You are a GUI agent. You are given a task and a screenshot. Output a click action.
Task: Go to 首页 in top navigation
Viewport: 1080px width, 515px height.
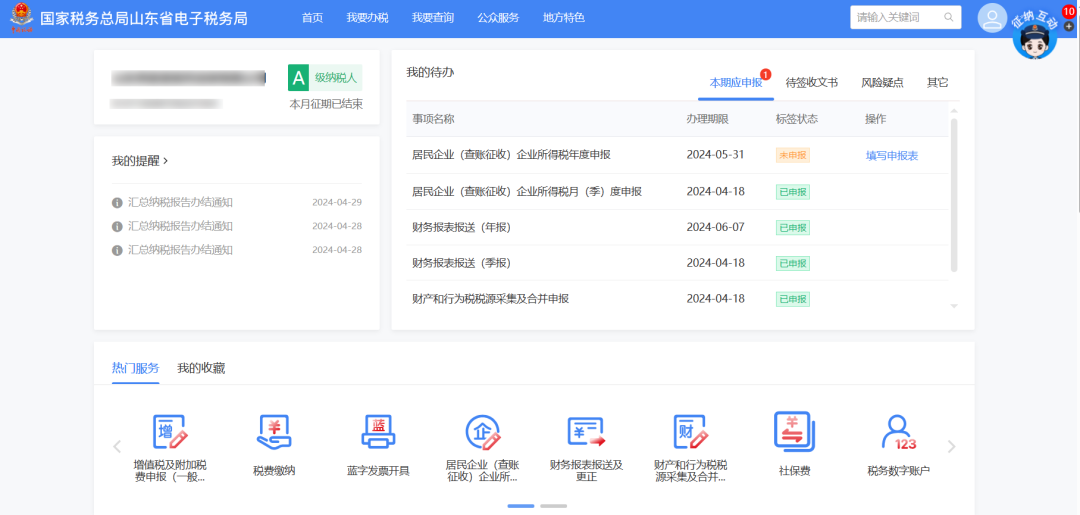point(312,18)
